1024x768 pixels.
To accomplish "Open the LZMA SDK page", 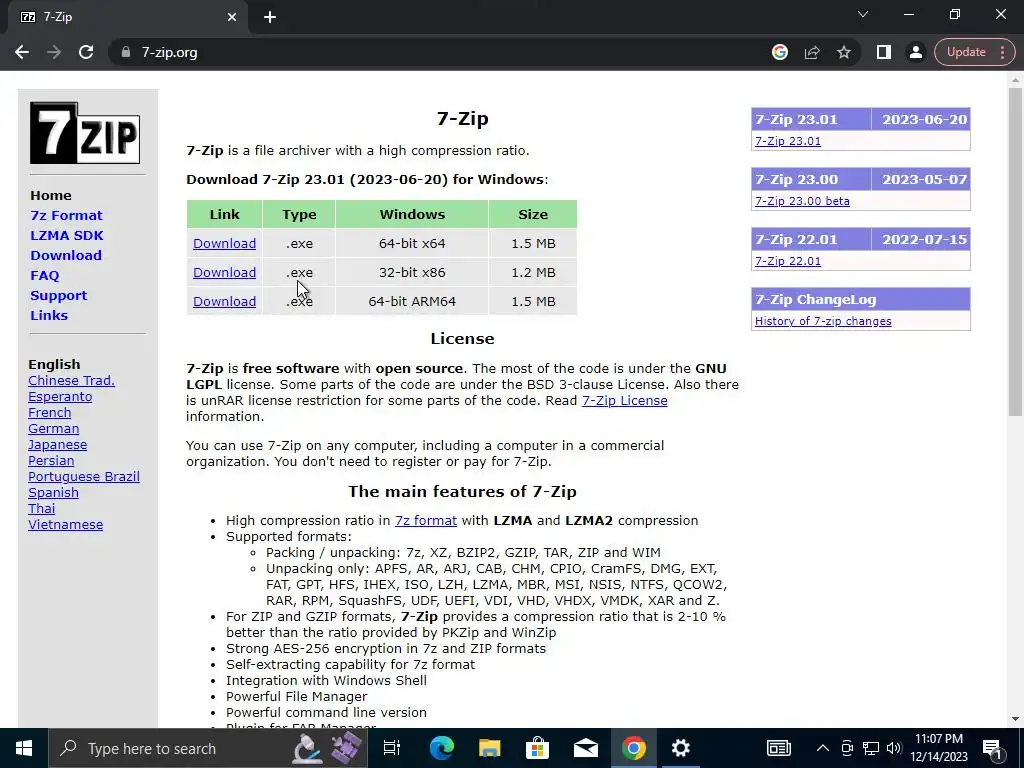I will point(67,235).
